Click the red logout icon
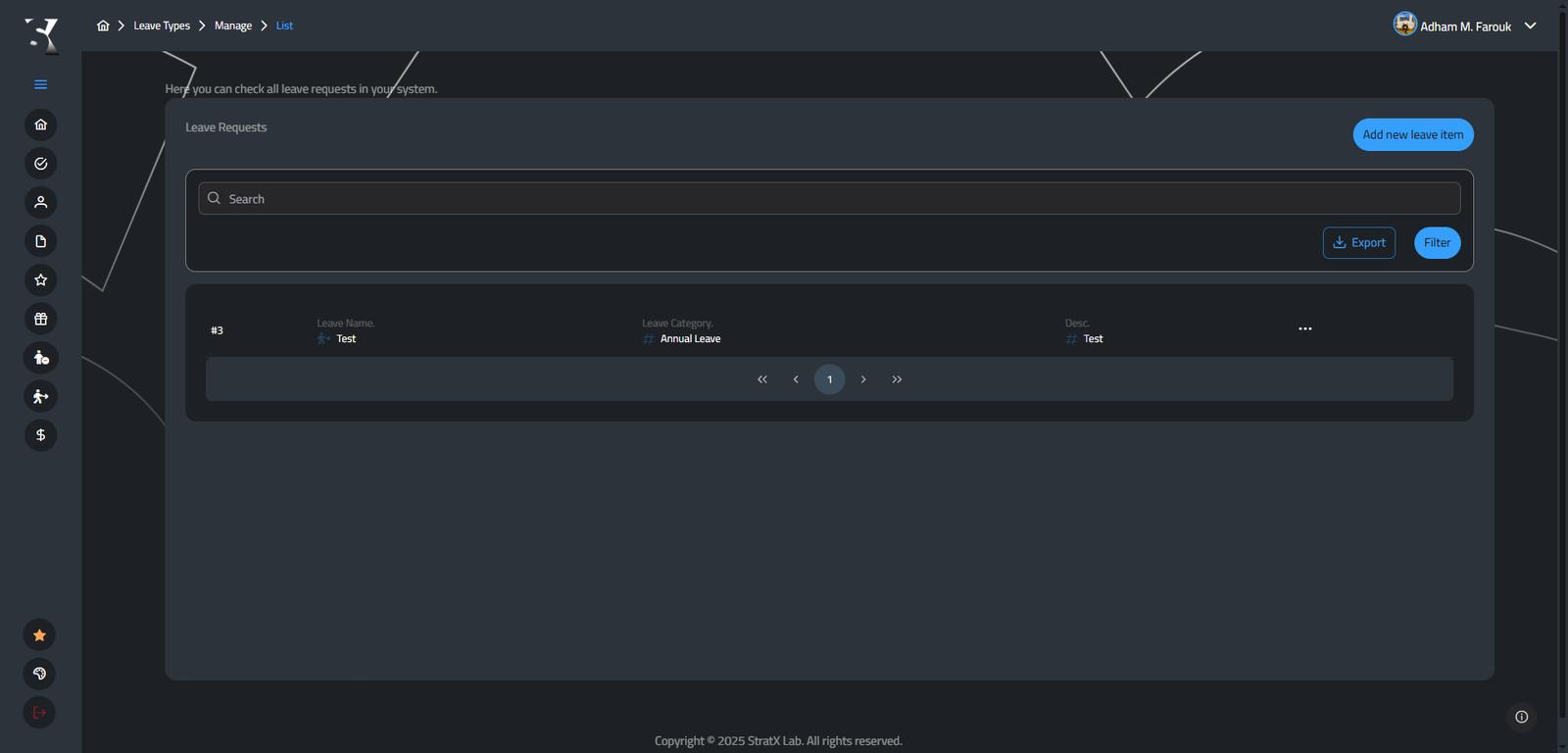Viewport: 1568px width, 753px height. (x=39, y=713)
